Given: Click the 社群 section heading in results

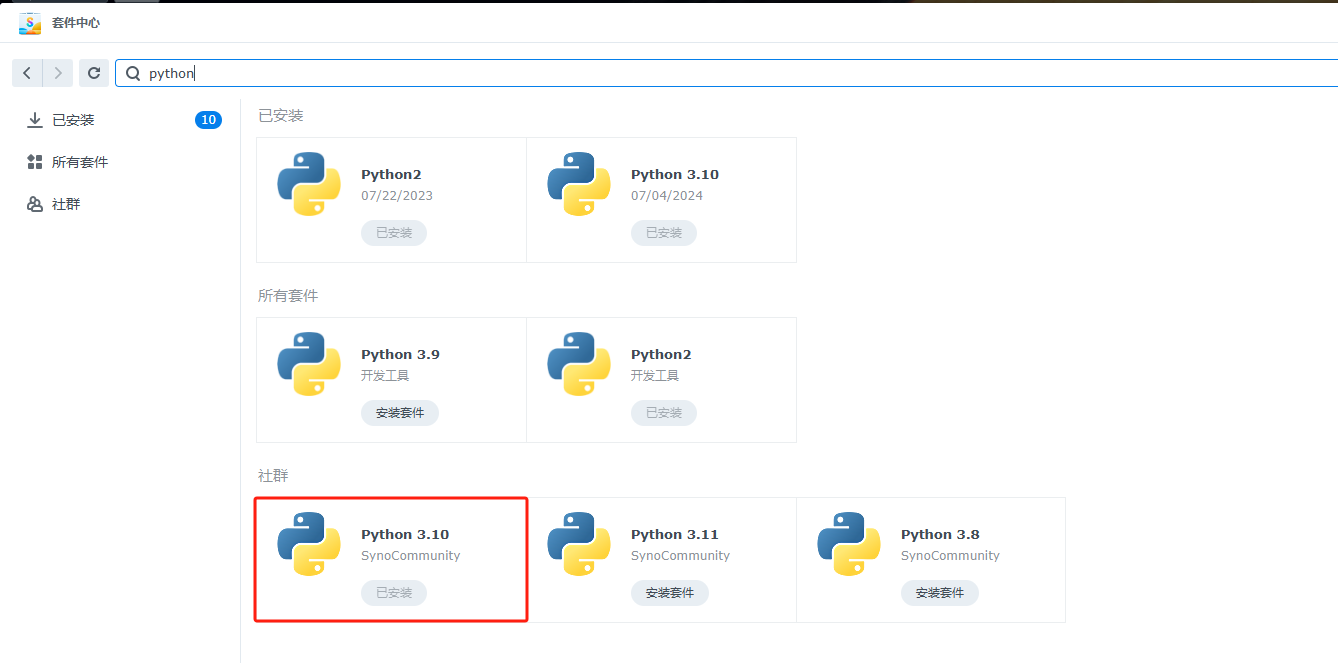Looking at the screenshot, I should tap(273, 476).
